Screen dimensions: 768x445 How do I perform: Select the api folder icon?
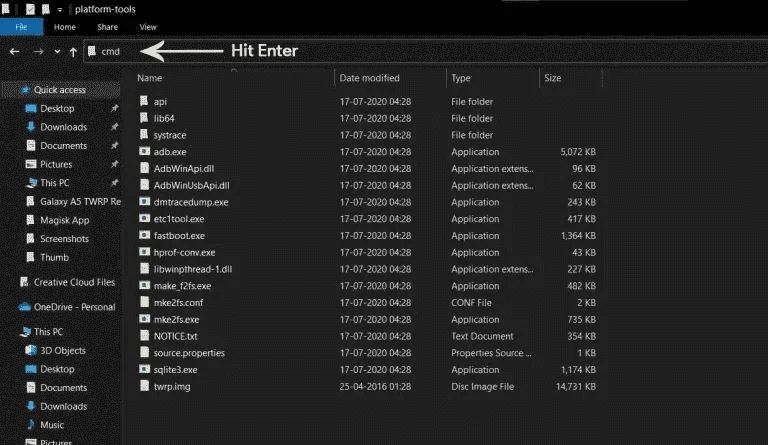144,101
